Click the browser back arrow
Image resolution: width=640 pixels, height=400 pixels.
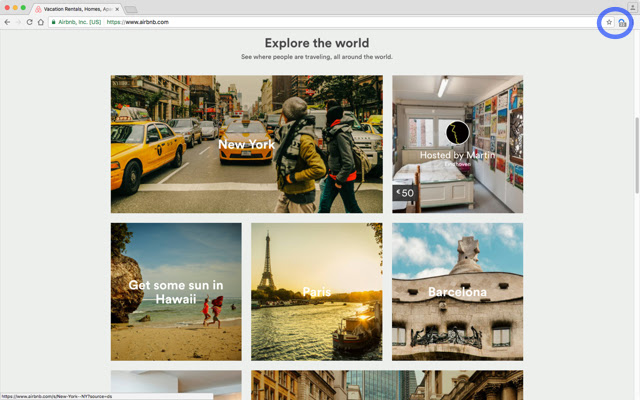pyautogui.click(x=7, y=22)
